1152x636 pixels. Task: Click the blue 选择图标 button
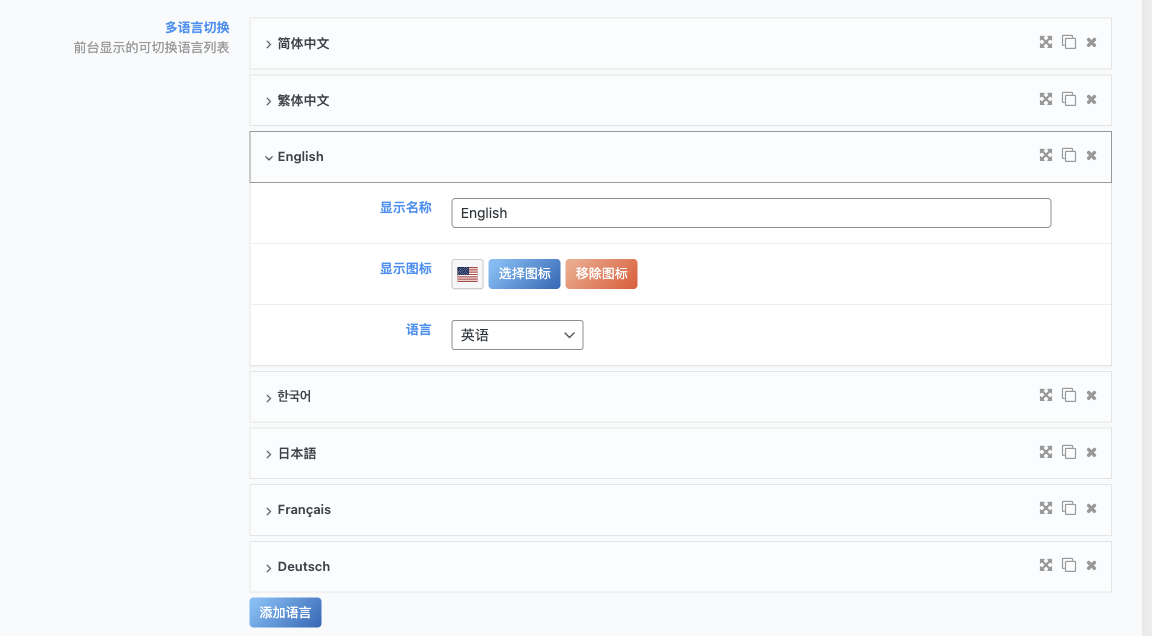(523, 273)
